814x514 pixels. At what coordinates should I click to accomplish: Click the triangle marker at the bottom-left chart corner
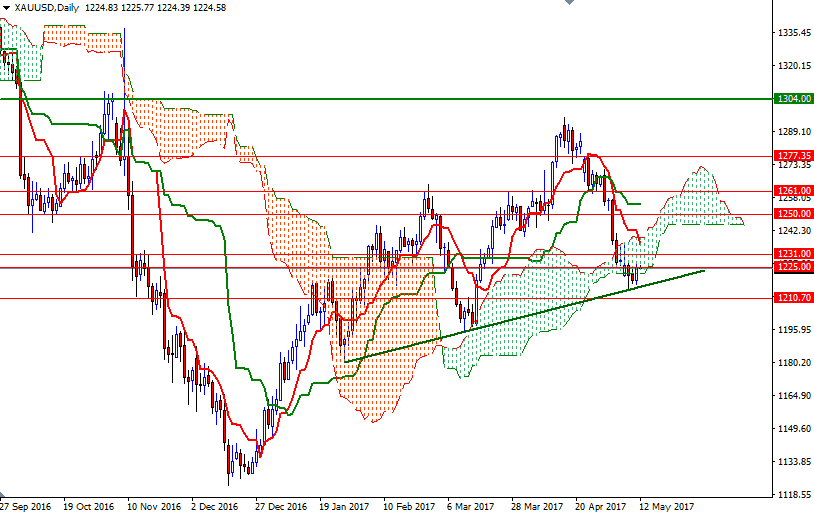(3, 494)
